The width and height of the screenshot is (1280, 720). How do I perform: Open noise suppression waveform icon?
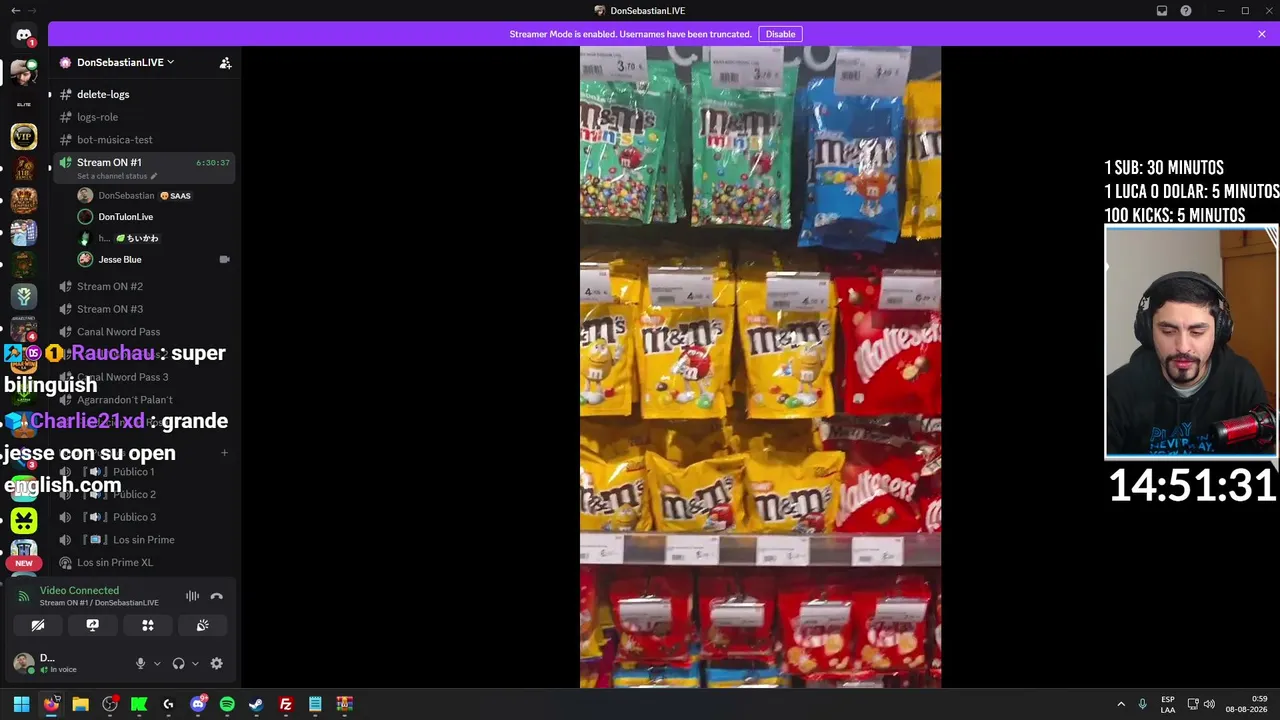click(192, 597)
